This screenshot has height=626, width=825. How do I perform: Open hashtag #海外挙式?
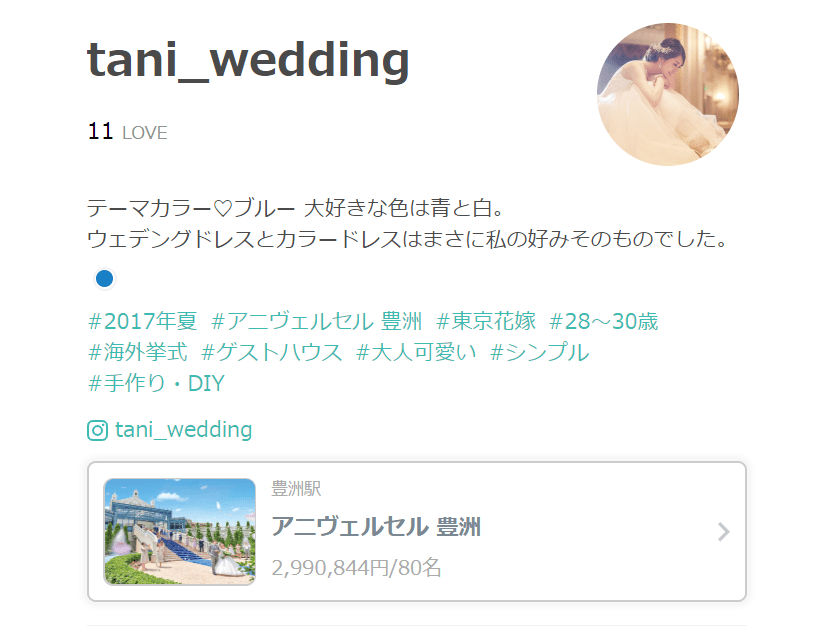pos(137,352)
